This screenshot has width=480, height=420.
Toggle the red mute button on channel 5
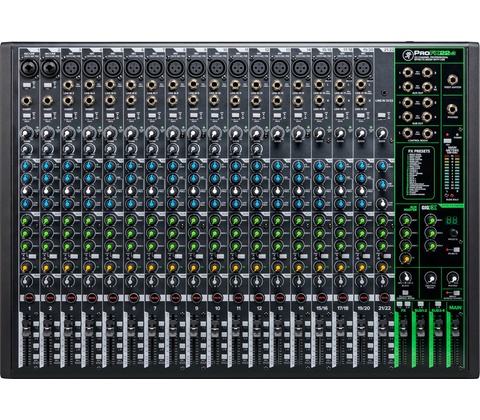113,297
